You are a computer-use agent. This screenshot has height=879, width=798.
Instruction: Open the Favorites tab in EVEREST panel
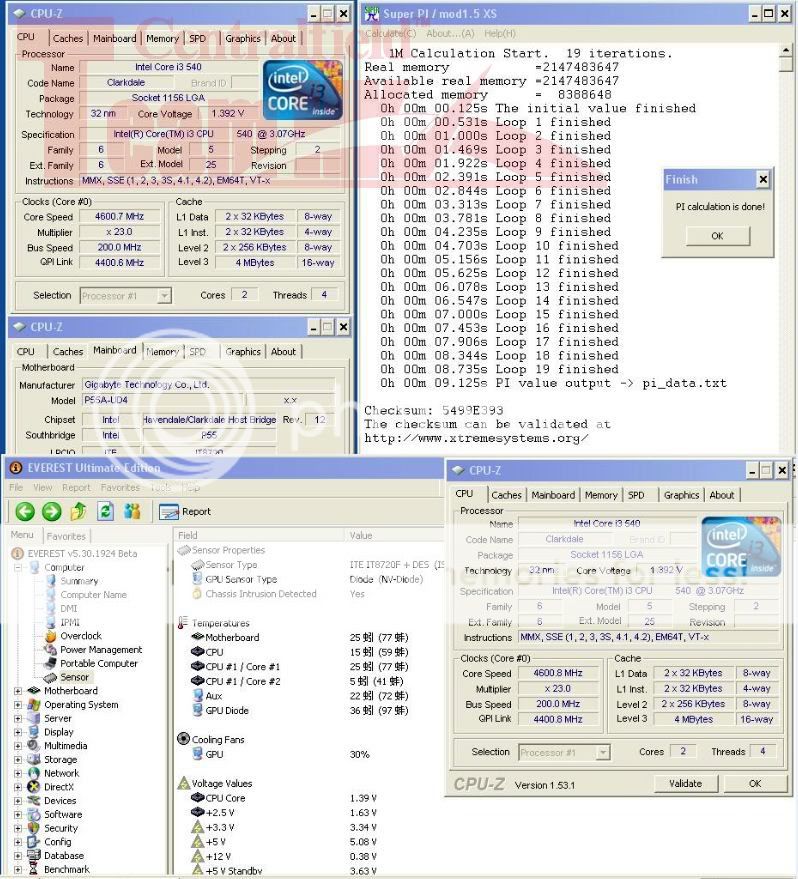click(66, 536)
